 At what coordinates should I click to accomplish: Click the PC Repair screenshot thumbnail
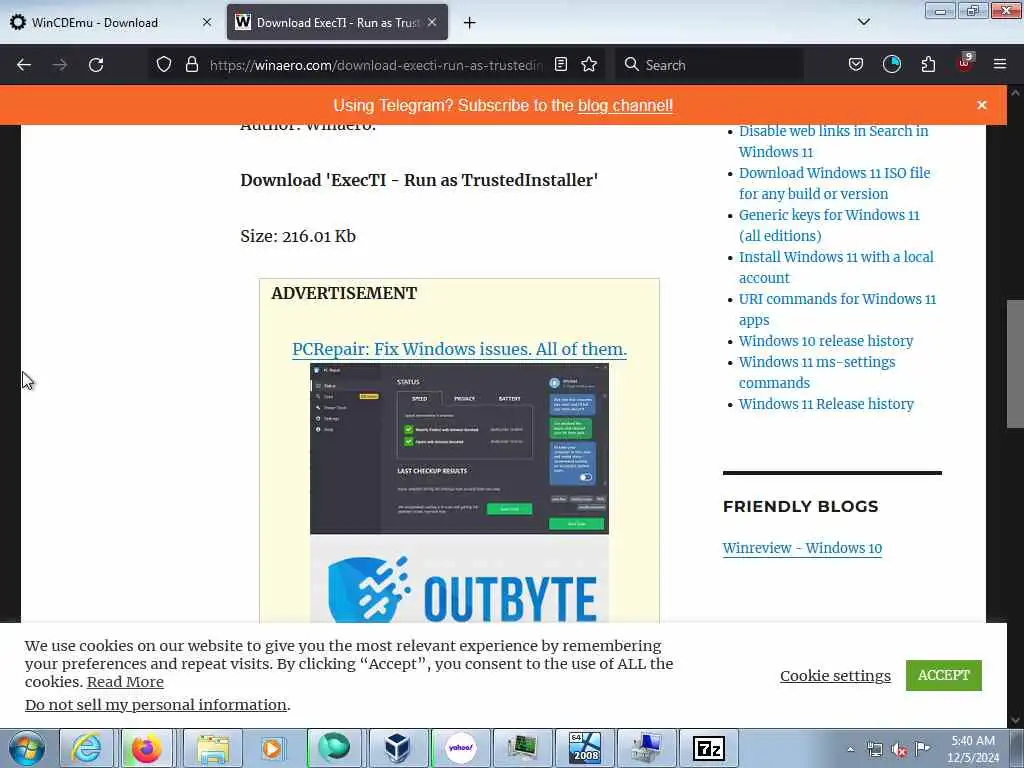[459, 449]
